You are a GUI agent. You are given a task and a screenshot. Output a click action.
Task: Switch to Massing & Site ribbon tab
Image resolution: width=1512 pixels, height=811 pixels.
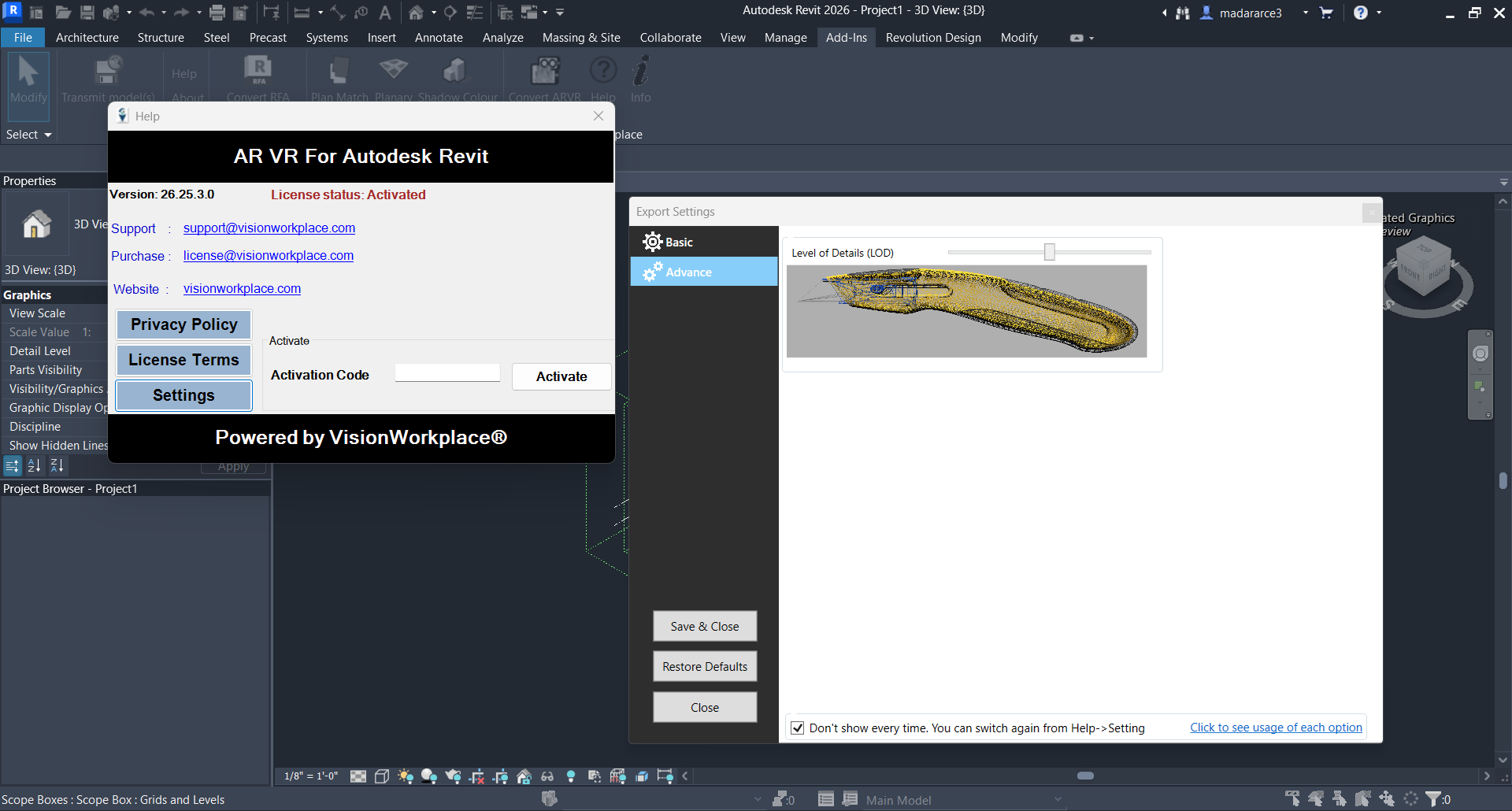click(x=581, y=37)
